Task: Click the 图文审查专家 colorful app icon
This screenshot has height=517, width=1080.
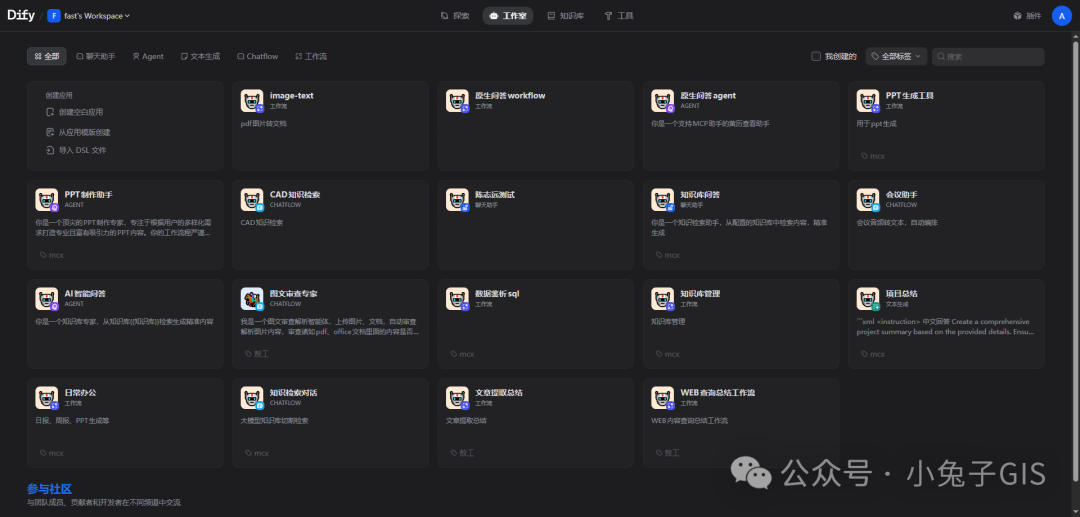Action: [252, 299]
